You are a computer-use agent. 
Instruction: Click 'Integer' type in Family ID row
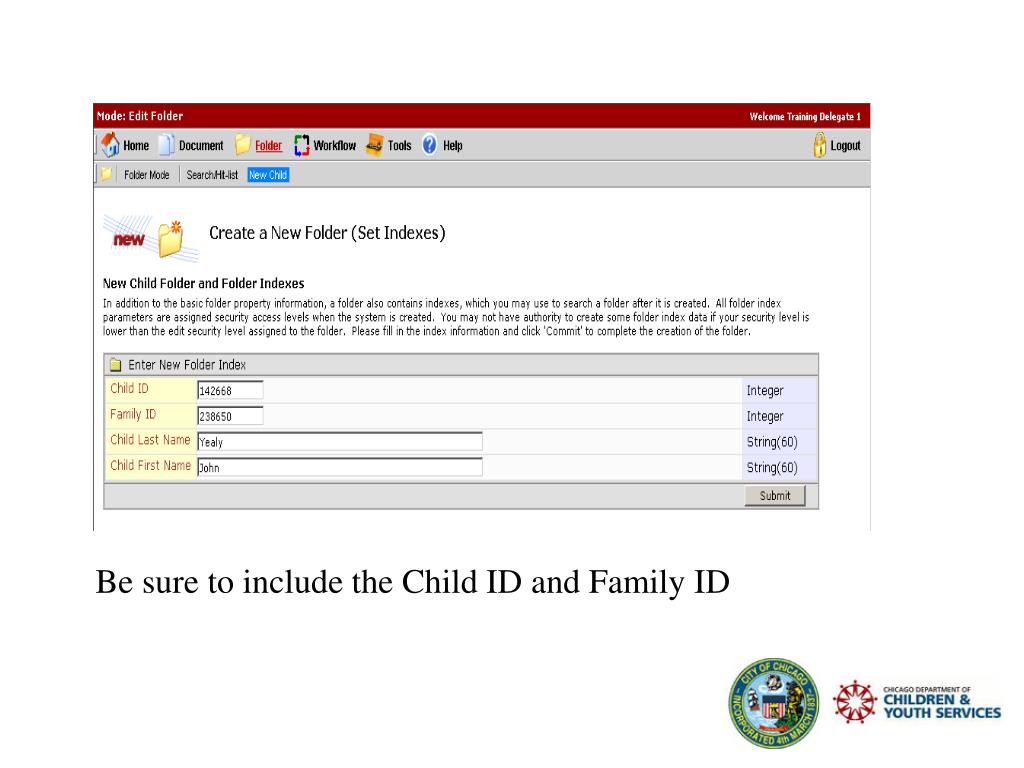pos(765,416)
